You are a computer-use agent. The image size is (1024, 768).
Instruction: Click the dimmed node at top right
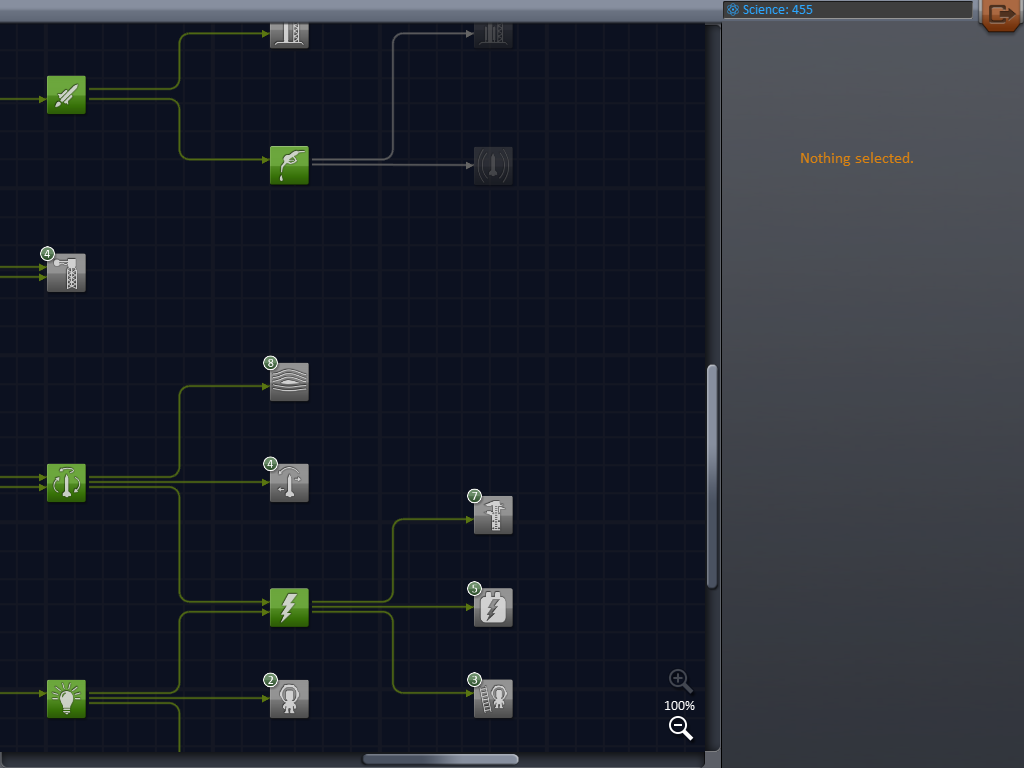pos(493,35)
